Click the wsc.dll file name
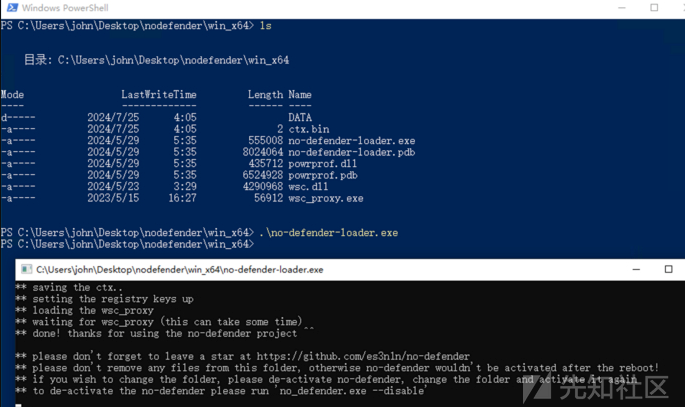Image resolution: width=685 pixels, height=407 pixels. click(308, 186)
